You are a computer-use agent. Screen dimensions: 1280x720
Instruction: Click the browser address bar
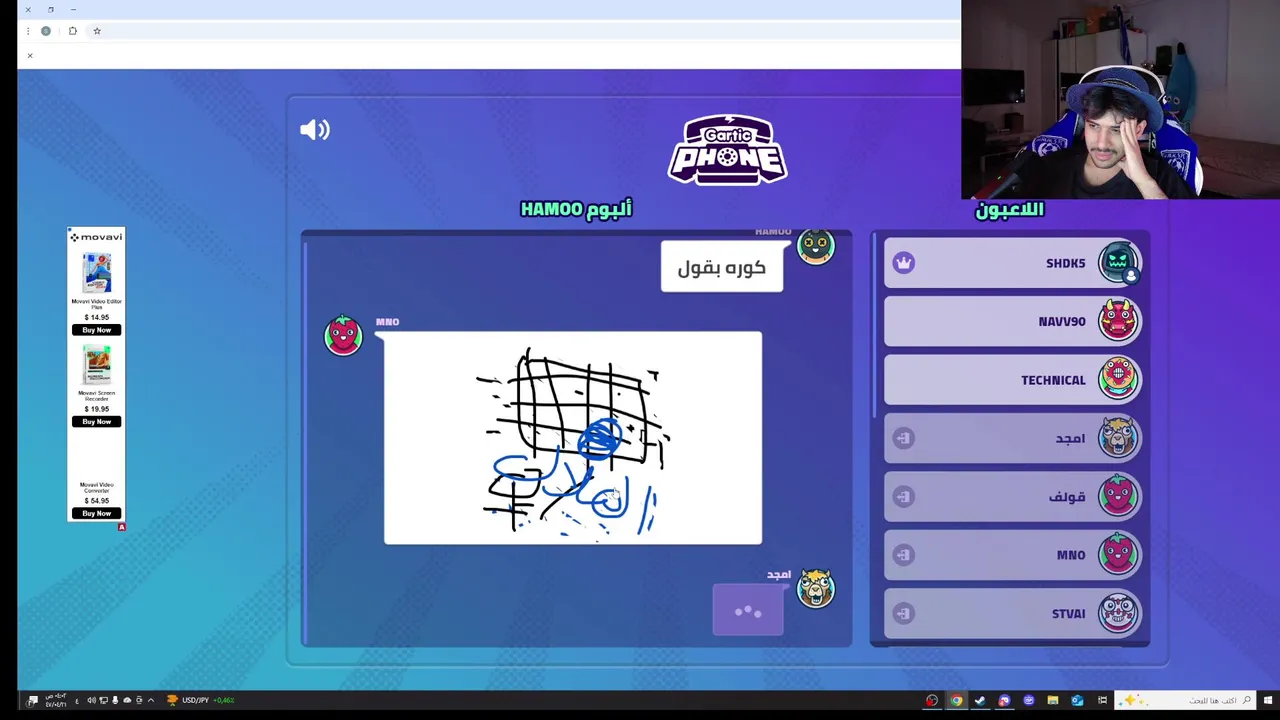[530, 31]
